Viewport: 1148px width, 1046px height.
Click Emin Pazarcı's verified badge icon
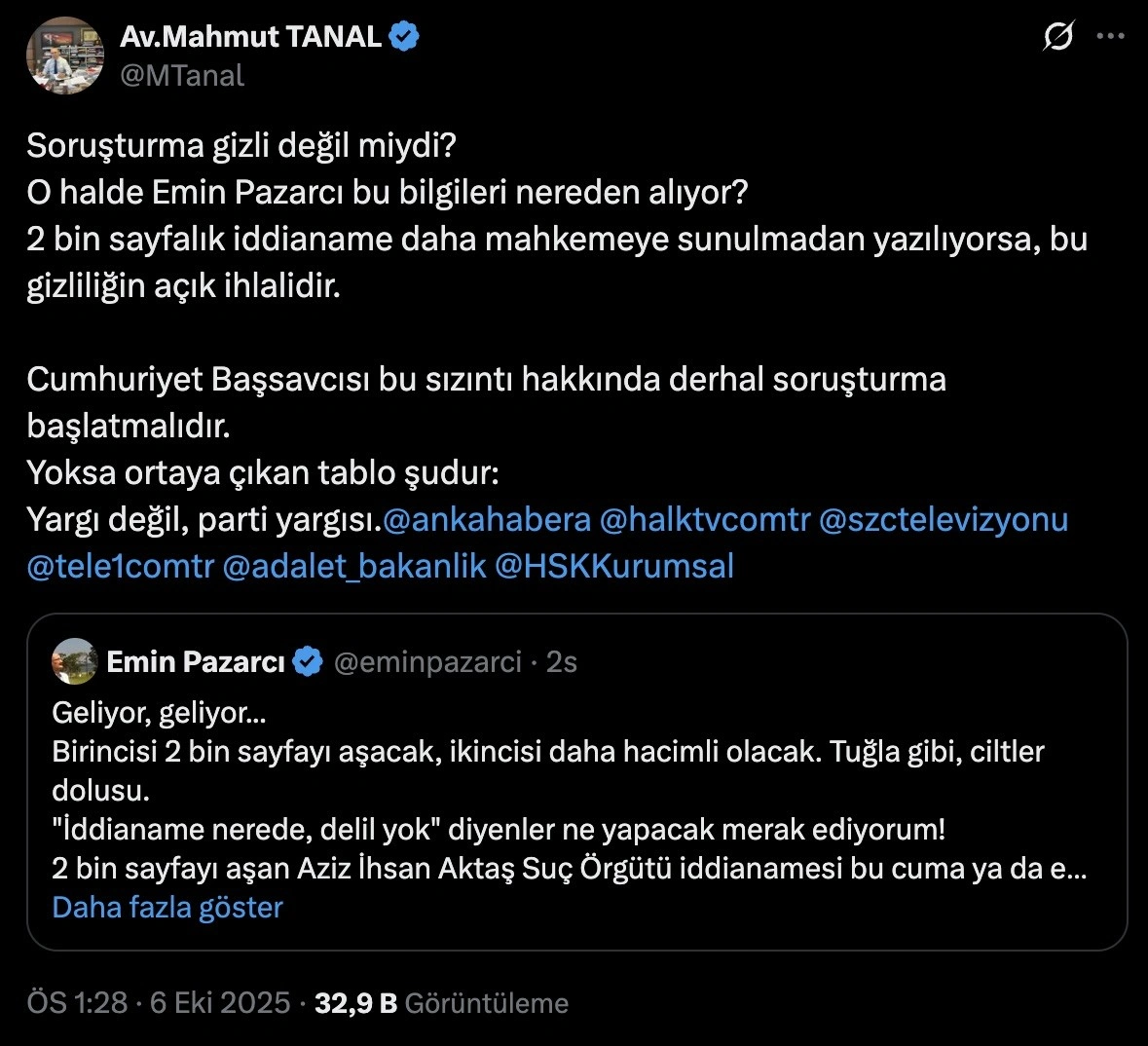pyautogui.click(x=308, y=662)
